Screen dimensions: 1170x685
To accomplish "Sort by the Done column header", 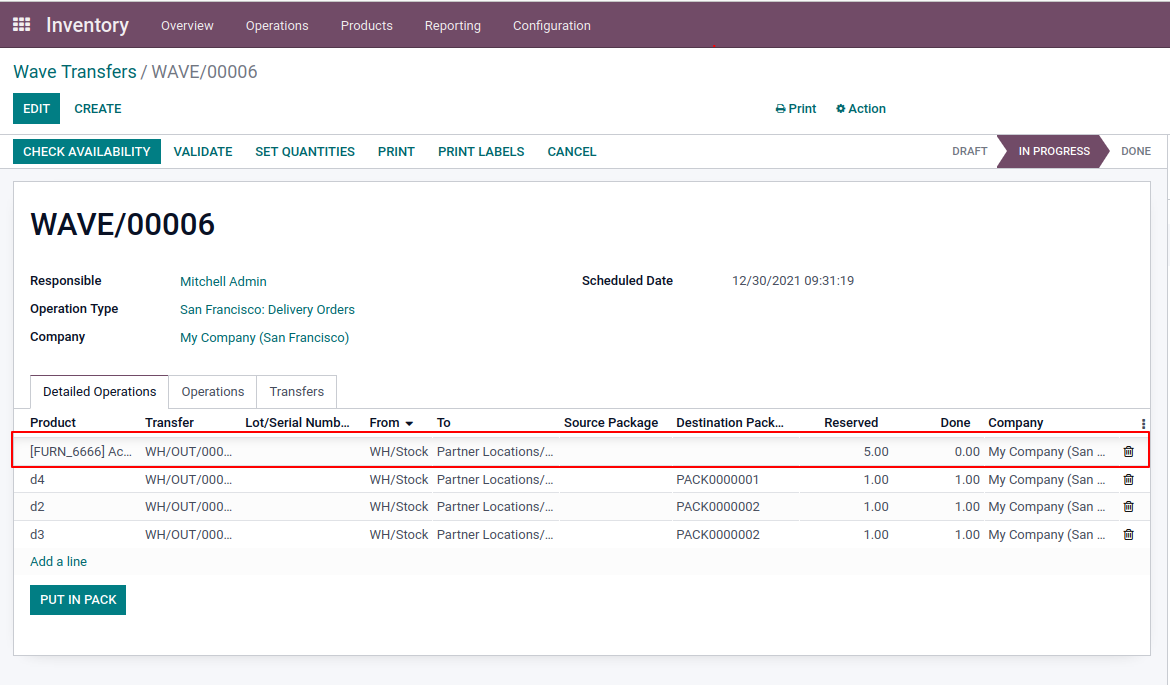I will [955, 423].
